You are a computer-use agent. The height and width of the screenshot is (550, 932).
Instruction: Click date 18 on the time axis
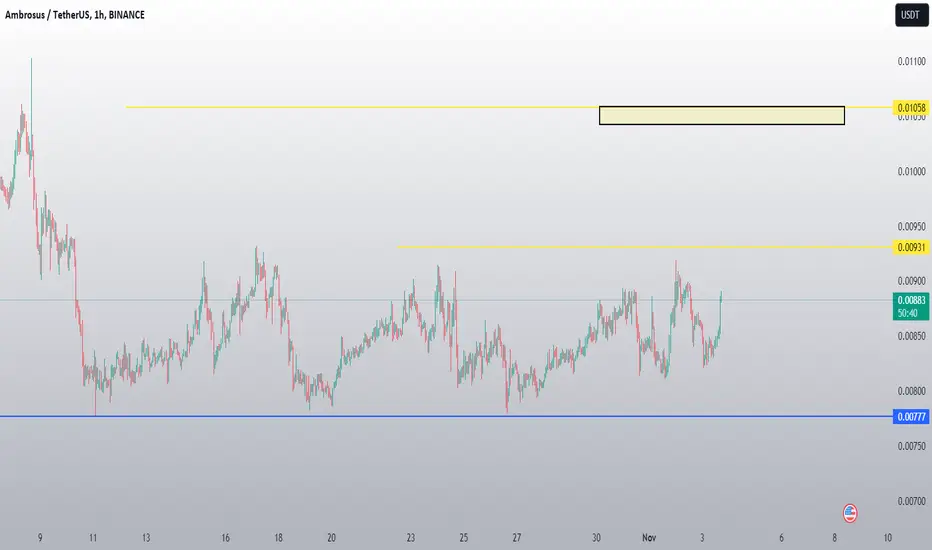(x=278, y=538)
